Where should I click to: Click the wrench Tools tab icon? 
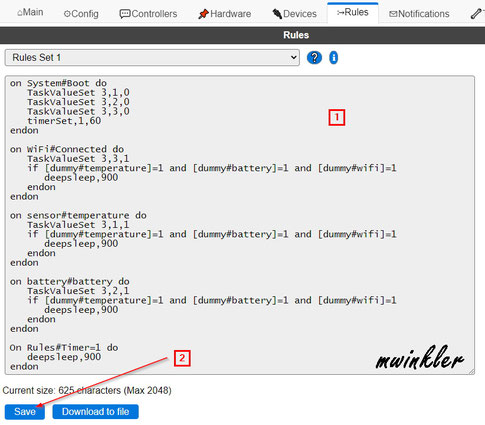tap(476, 14)
